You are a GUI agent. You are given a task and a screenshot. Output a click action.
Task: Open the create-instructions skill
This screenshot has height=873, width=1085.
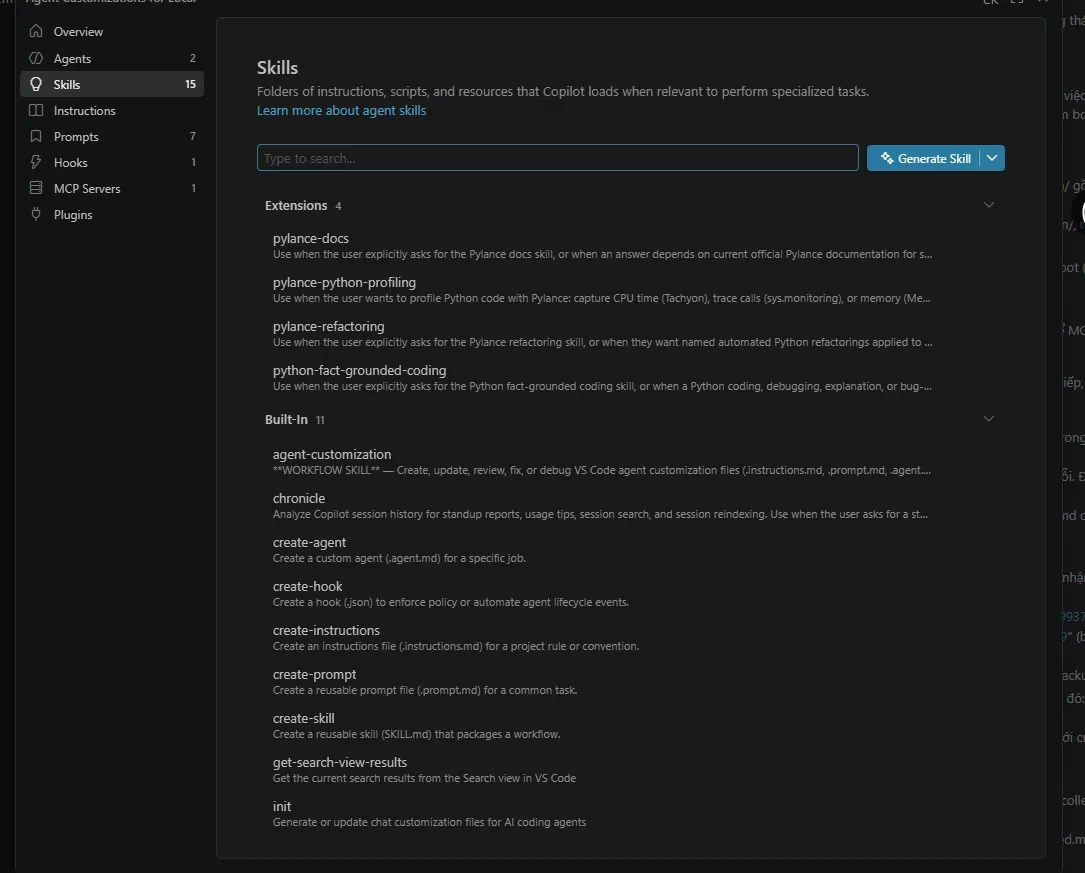(x=630, y=638)
